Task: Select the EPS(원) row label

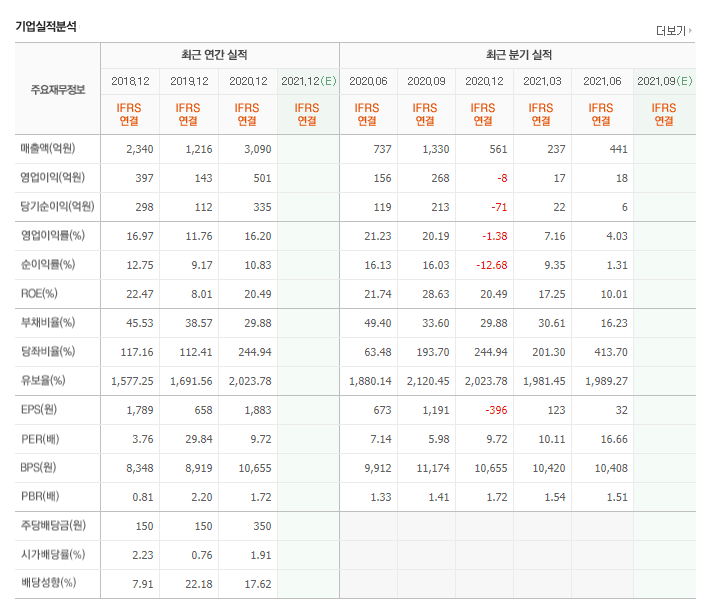Action: (x=39, y=410)
